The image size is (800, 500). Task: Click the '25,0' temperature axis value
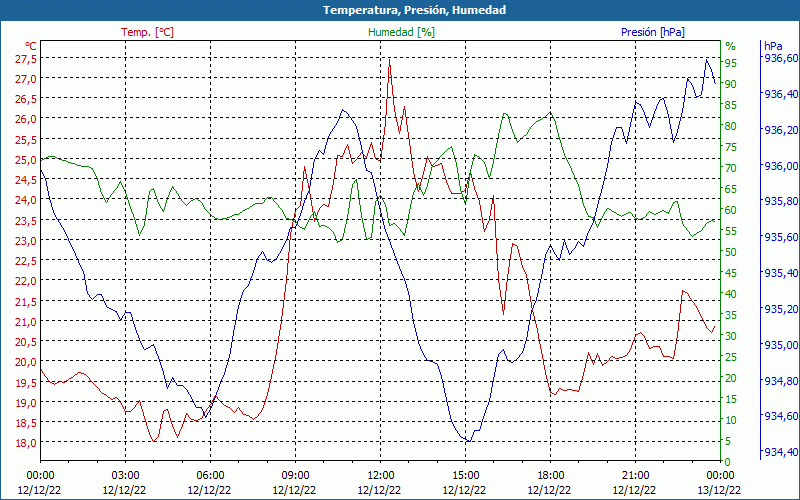pos(26,160)
